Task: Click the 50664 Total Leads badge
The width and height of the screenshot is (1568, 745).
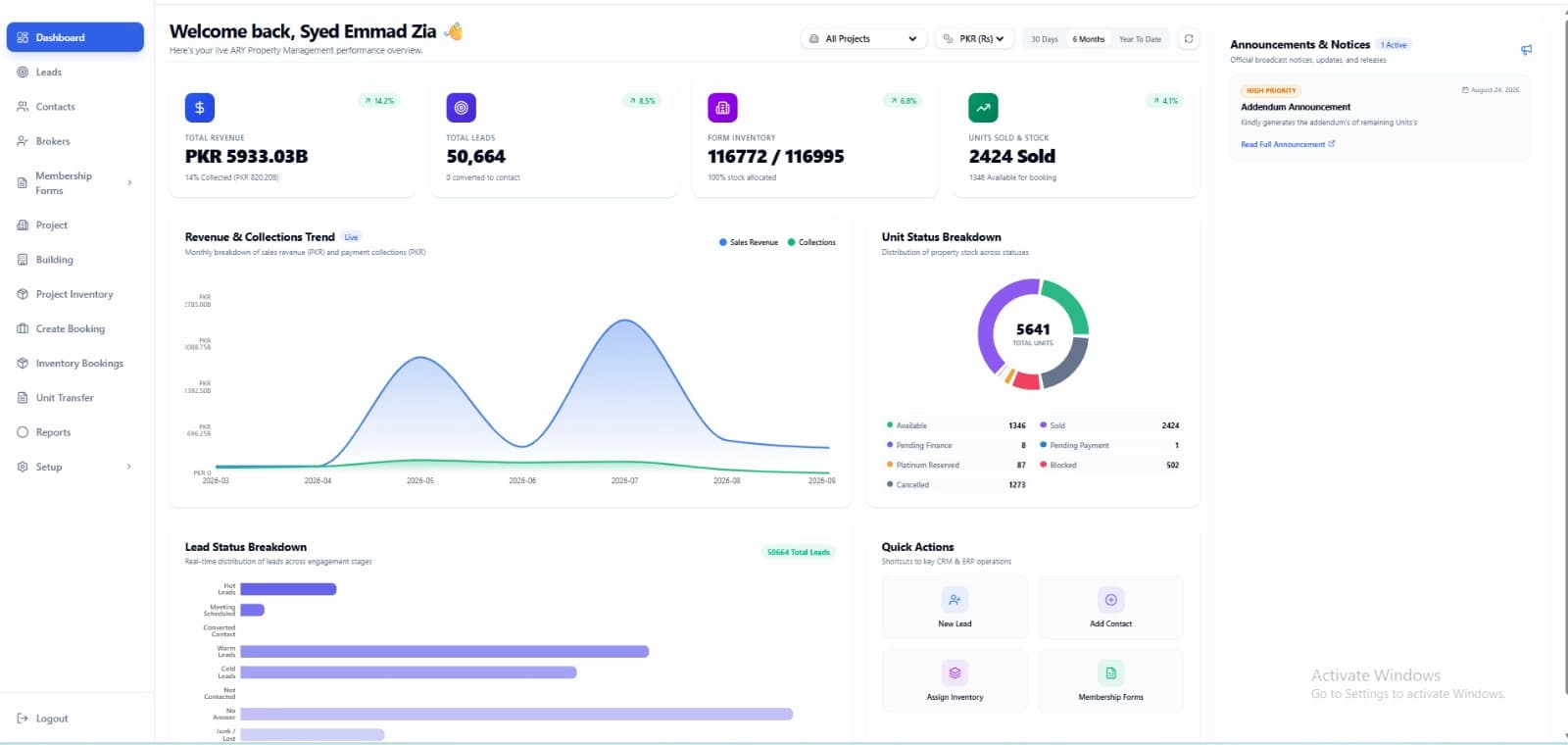Action: point(798,552)
